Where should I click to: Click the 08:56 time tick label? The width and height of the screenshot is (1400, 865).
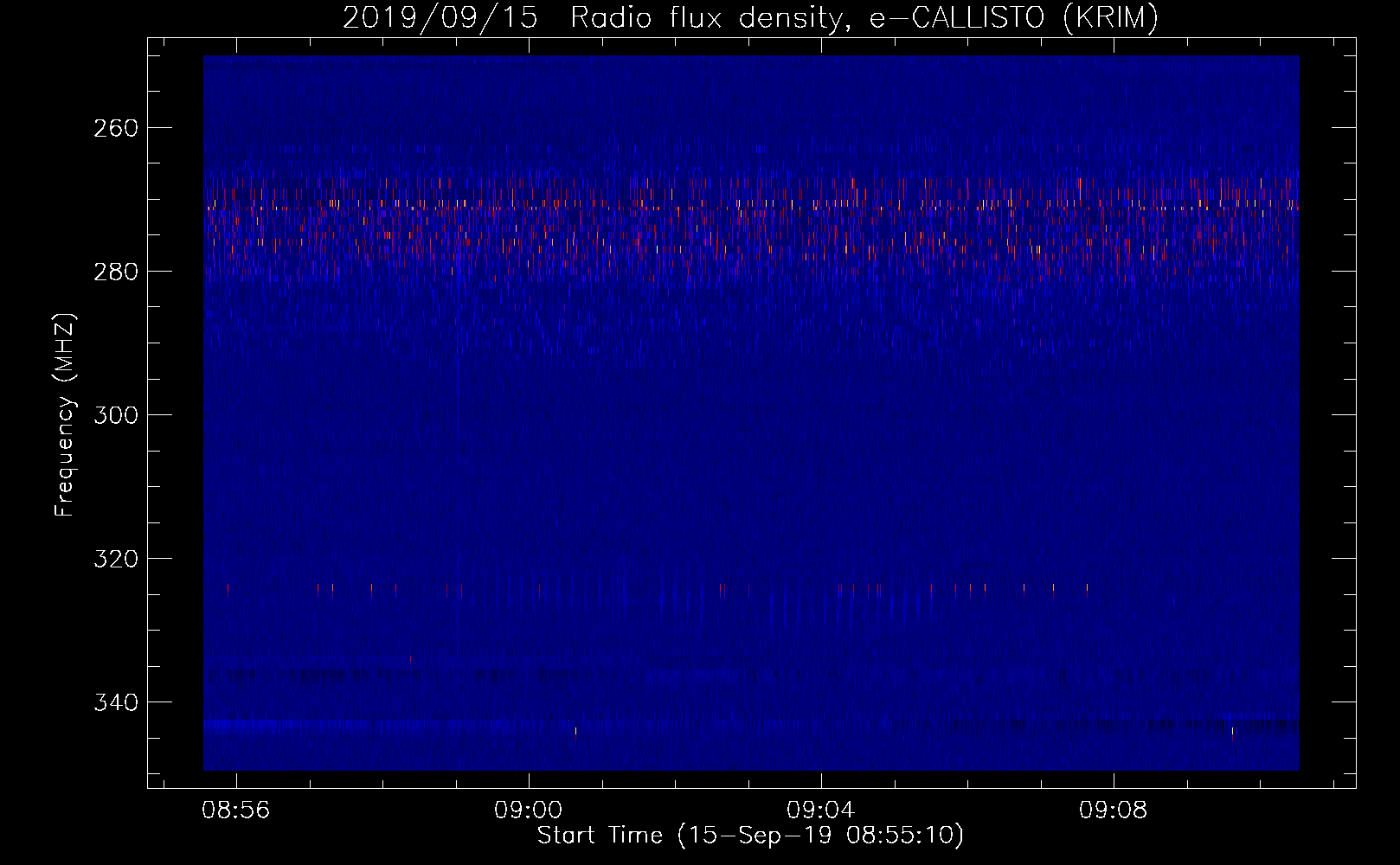tap(235, 811)
